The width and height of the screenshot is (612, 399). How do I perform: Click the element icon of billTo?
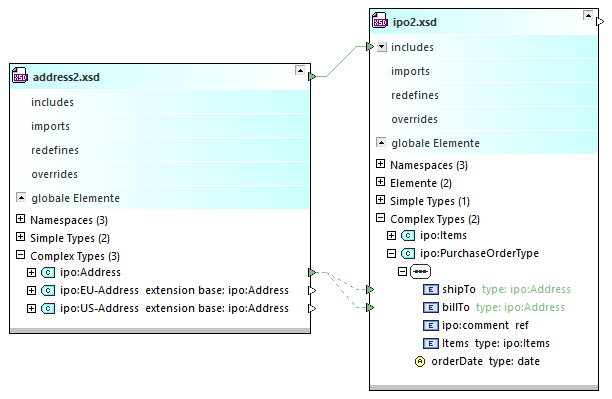pos(431,307)
